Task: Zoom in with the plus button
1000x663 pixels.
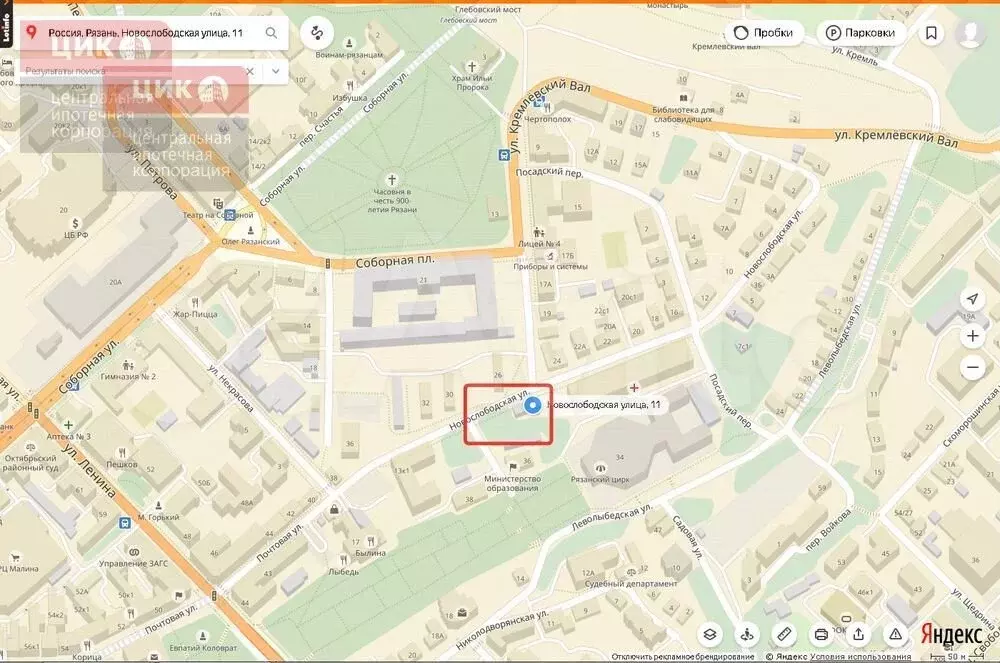Action: pos(973,336)
